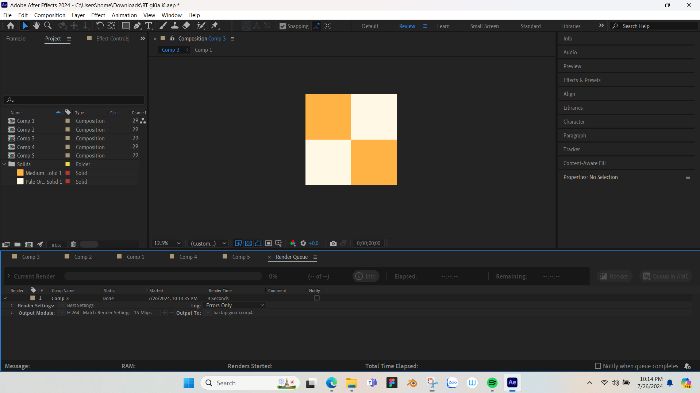Show hidden panel tabs chevron in Project panel
This screenshot has height=393, width=700.
142,39
